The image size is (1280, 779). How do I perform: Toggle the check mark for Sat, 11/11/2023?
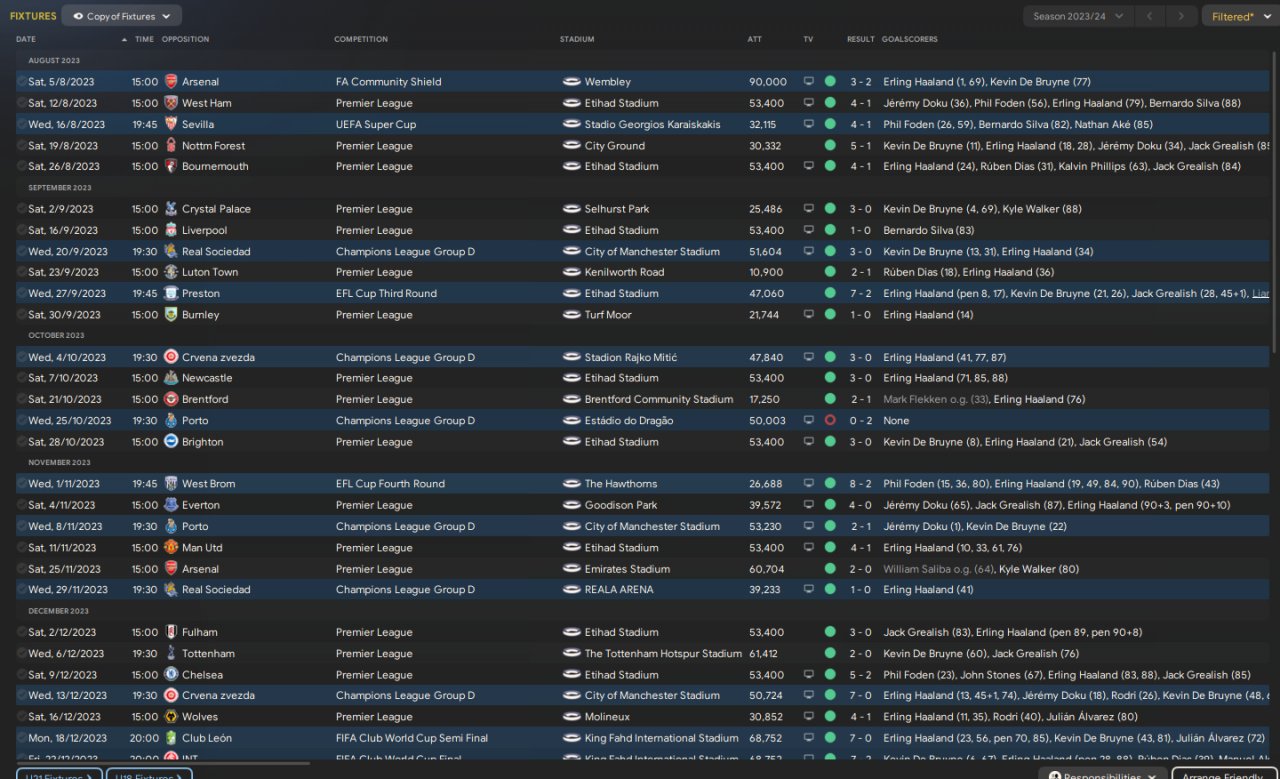22,547
